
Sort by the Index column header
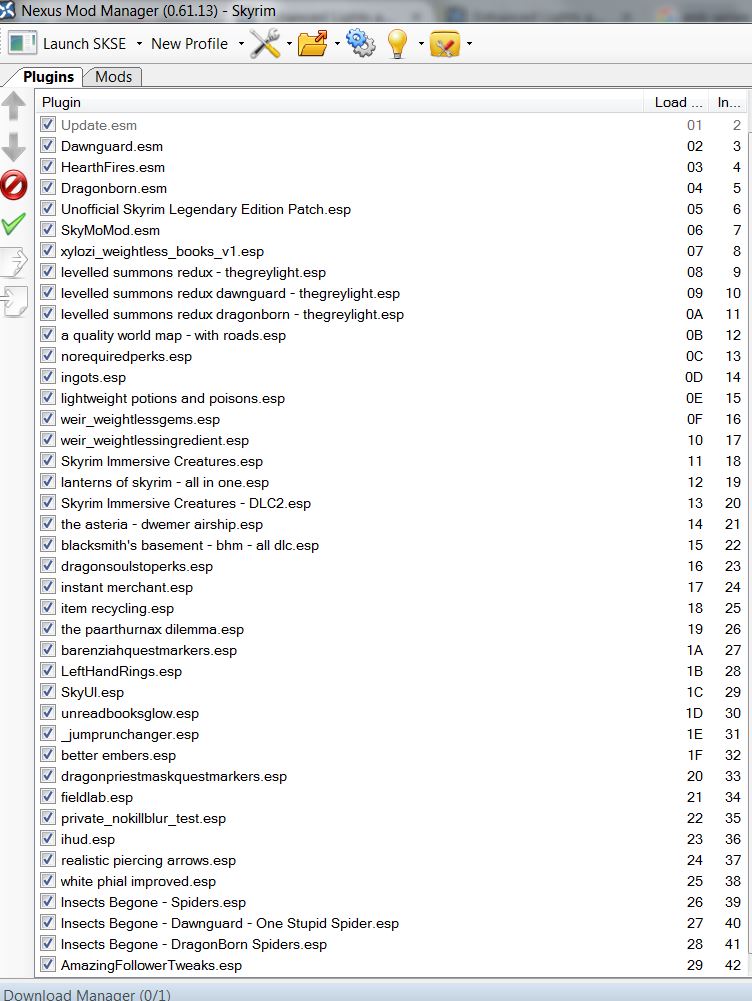tap(728, 102)
